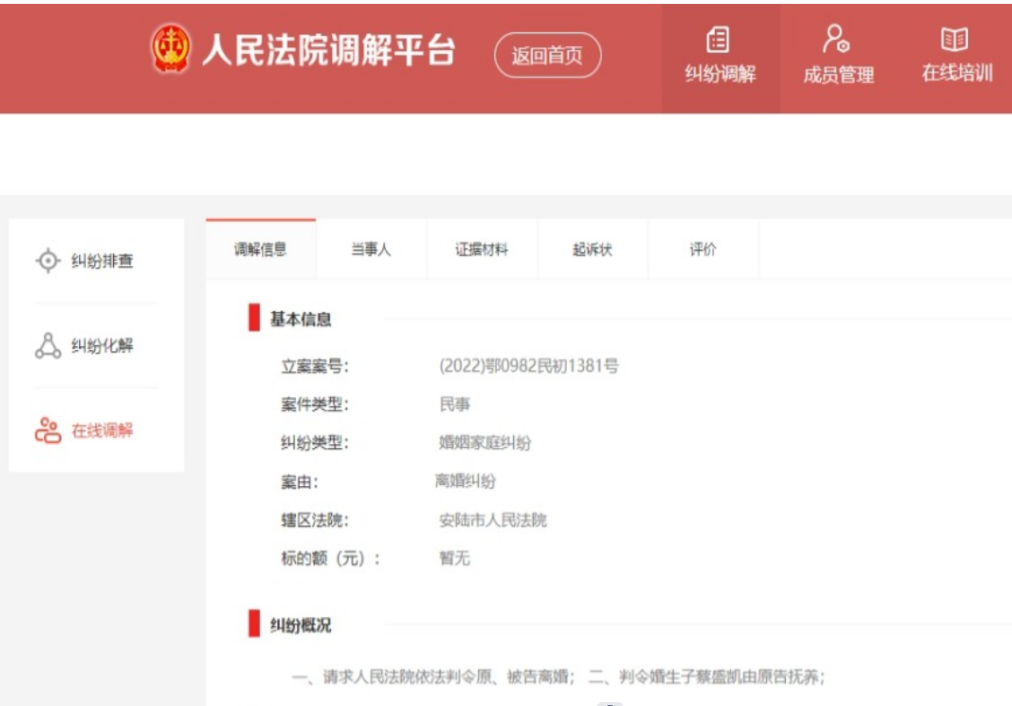Switch to the 调解信息 tab

pyautogui.click(x=260, y=250)
